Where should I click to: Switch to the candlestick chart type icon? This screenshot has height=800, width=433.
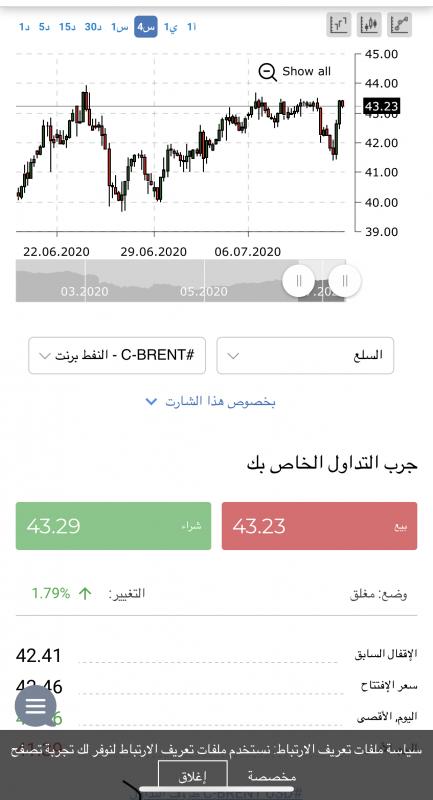coord(369,24)
